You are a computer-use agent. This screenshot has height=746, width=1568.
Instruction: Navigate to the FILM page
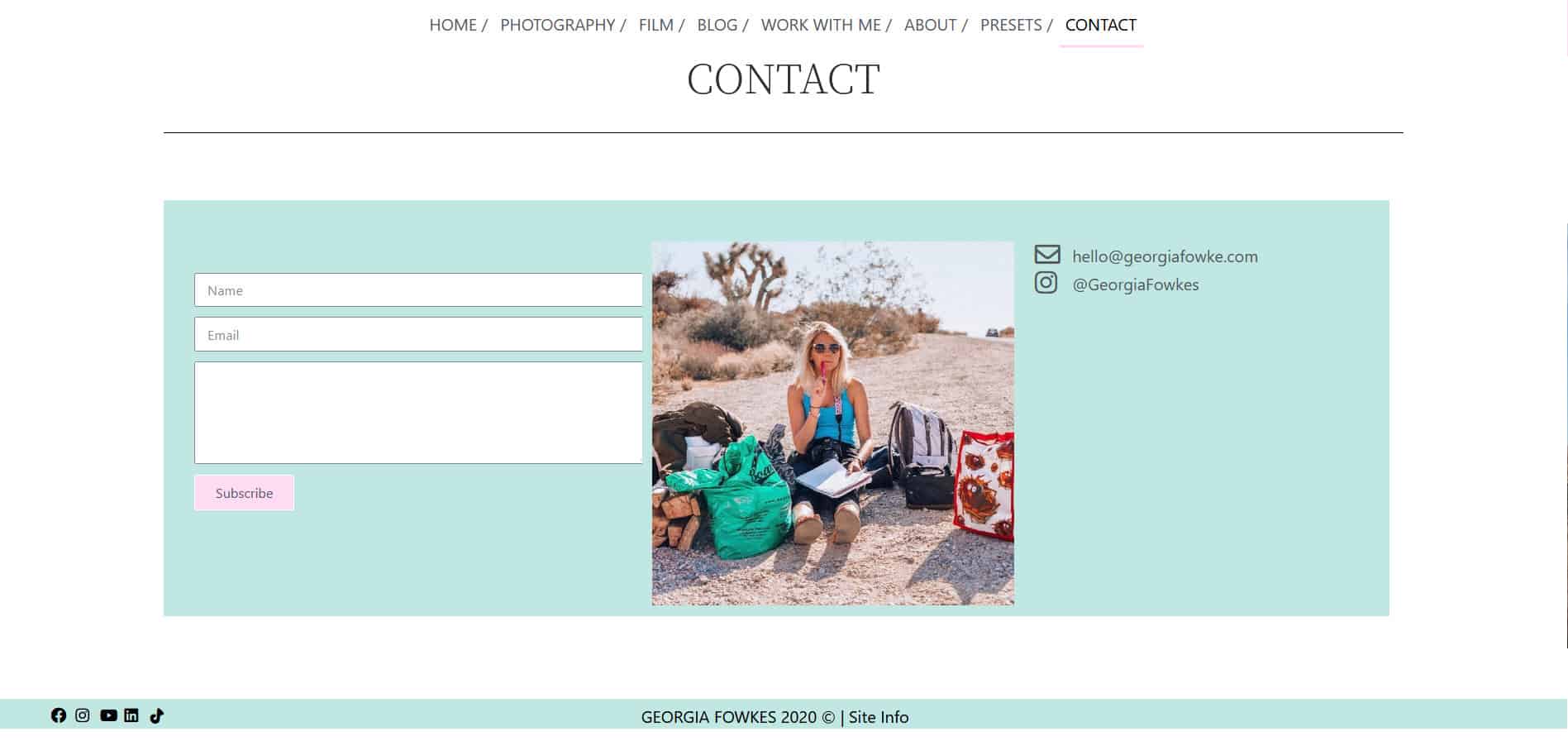point(656,25)
